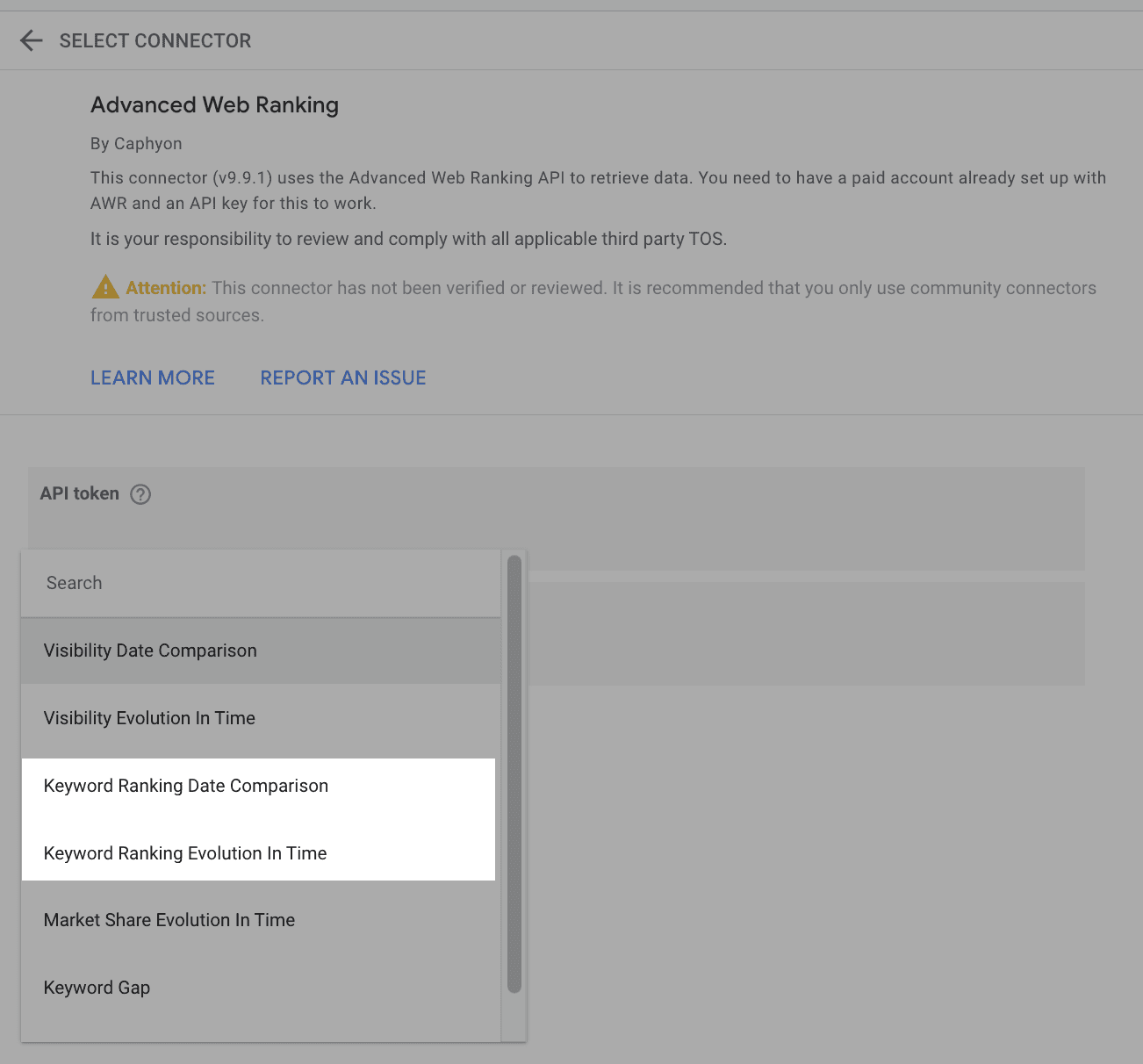Choose Market Share Evolution In Time
The height and width of the screenshot is (1064, 1143).
click(261, 920)
